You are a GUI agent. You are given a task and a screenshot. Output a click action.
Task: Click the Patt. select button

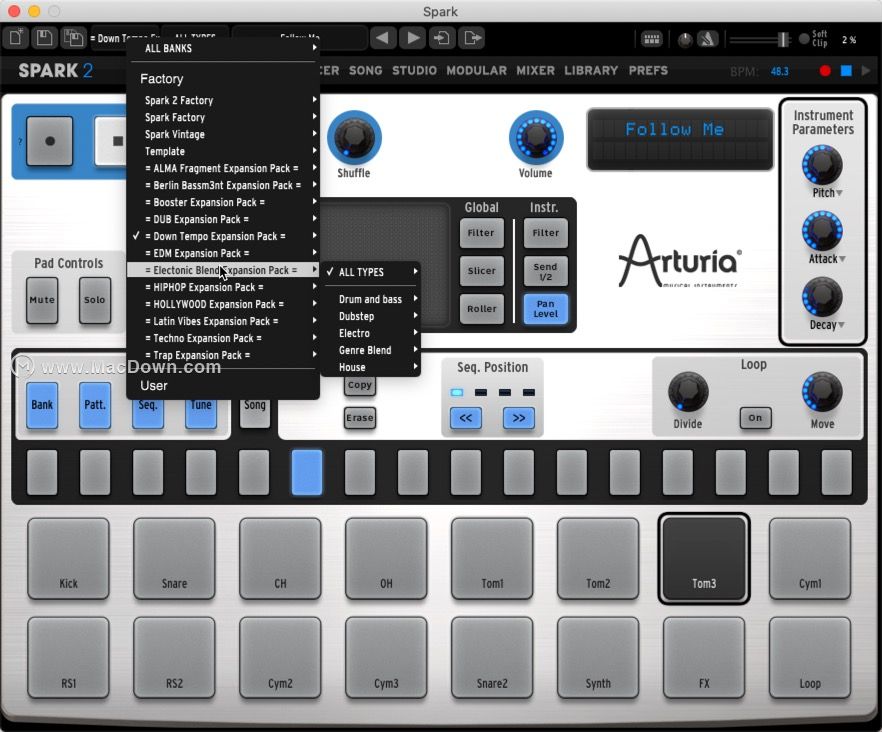[x=94, y=405]
